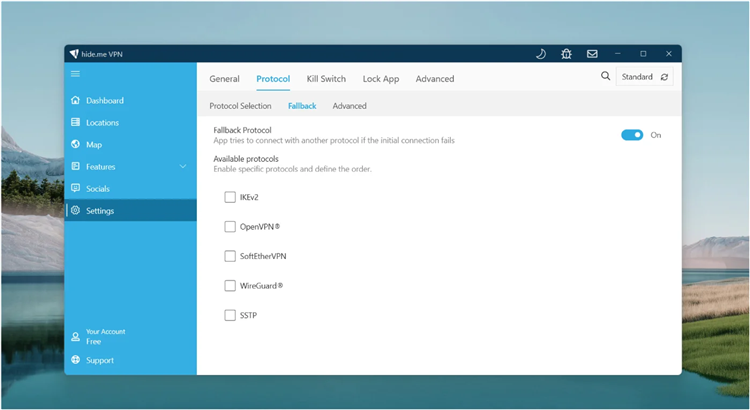Turn off the Fallback Protocol switch
This screenshot has width=750, height=410.
632,135
